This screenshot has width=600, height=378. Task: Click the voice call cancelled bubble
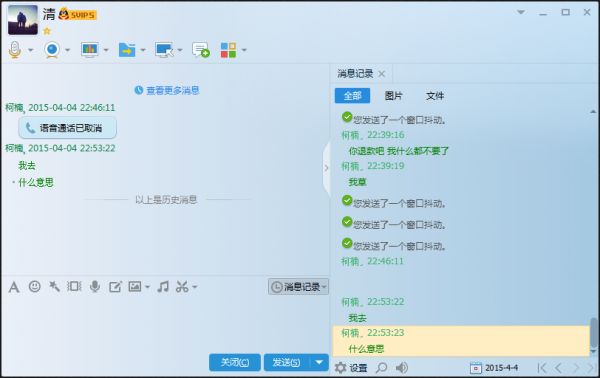coord(67,128)
